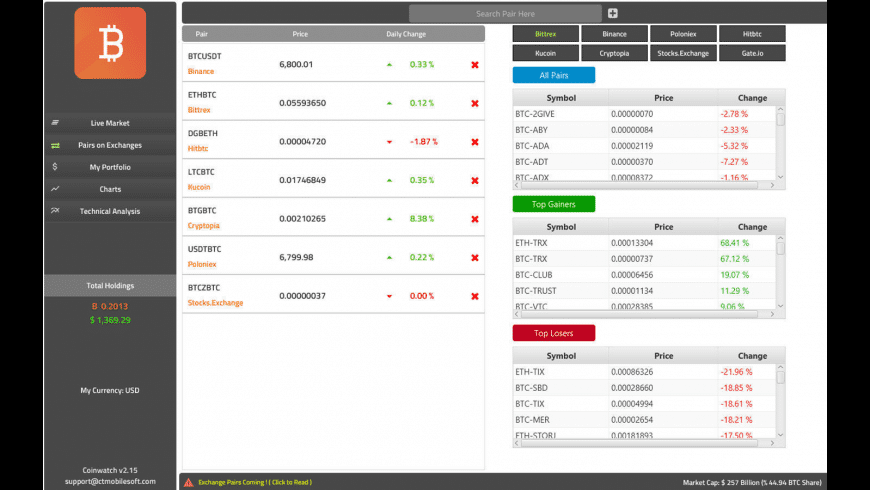The image size is (870, 490).
Task: Remove LTCBTC pair with red X
Action: 475,180
